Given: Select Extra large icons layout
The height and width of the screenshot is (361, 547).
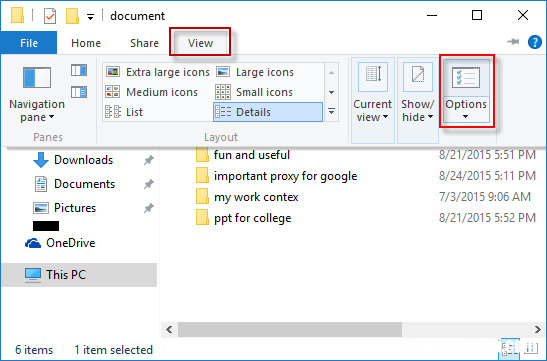Looking at the screenshot, I should click(x=158, y=72).
